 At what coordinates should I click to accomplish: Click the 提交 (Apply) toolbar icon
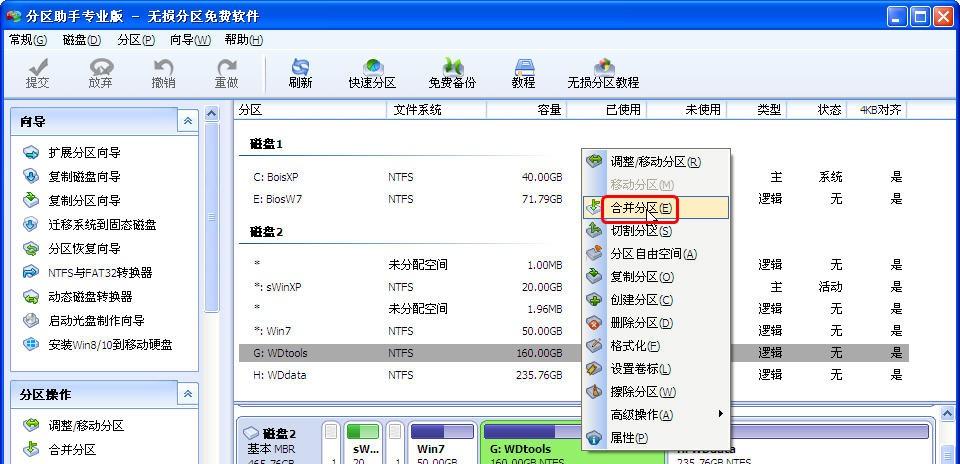[x=37, y=73]
